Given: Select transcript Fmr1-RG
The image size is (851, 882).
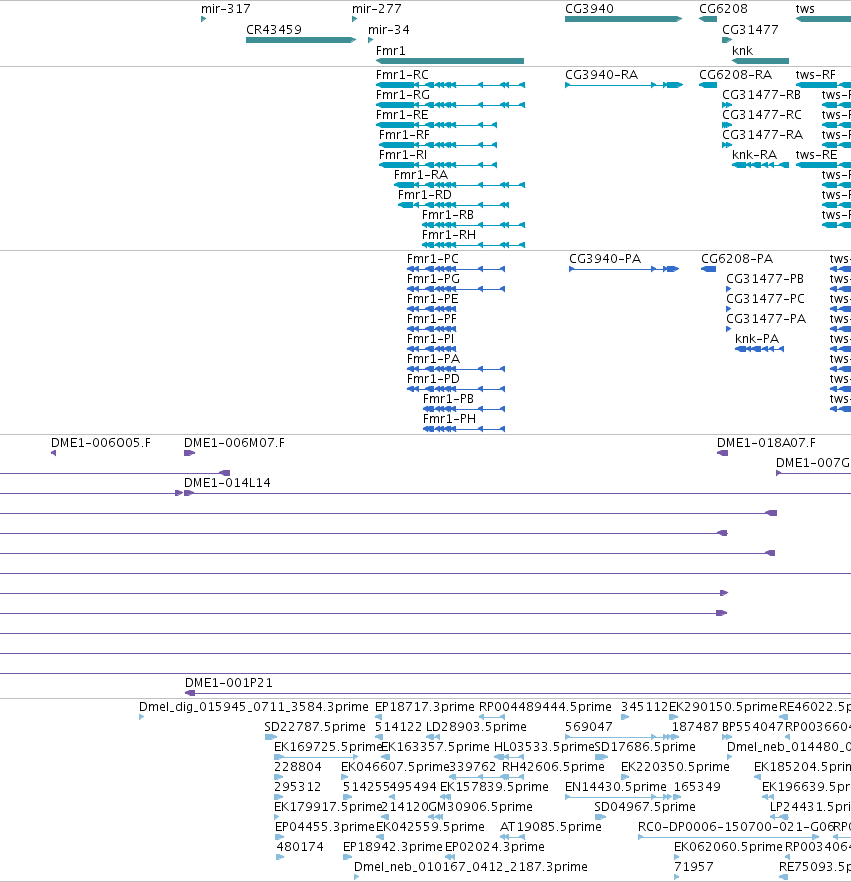Looking at the screenshot, I should point(450,105).
